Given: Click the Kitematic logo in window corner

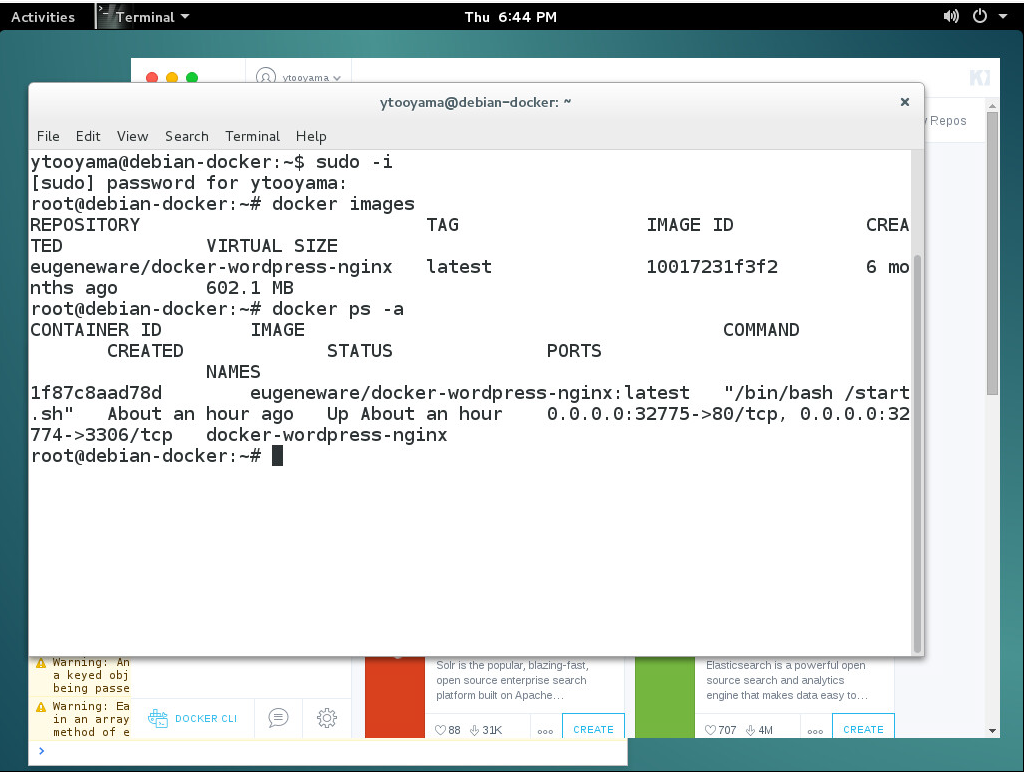Looking at the screenshot, I should (x=980, y=78).
